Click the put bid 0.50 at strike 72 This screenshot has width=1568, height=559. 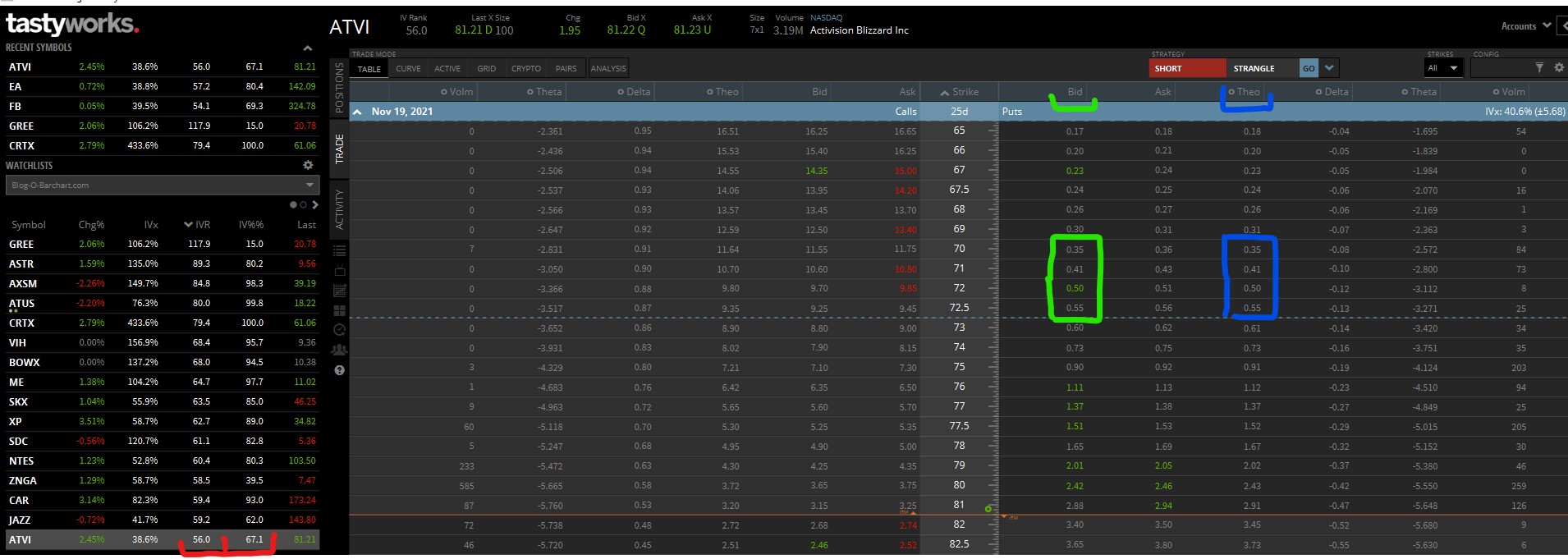pyautogui.click(x=1075, y=288)
